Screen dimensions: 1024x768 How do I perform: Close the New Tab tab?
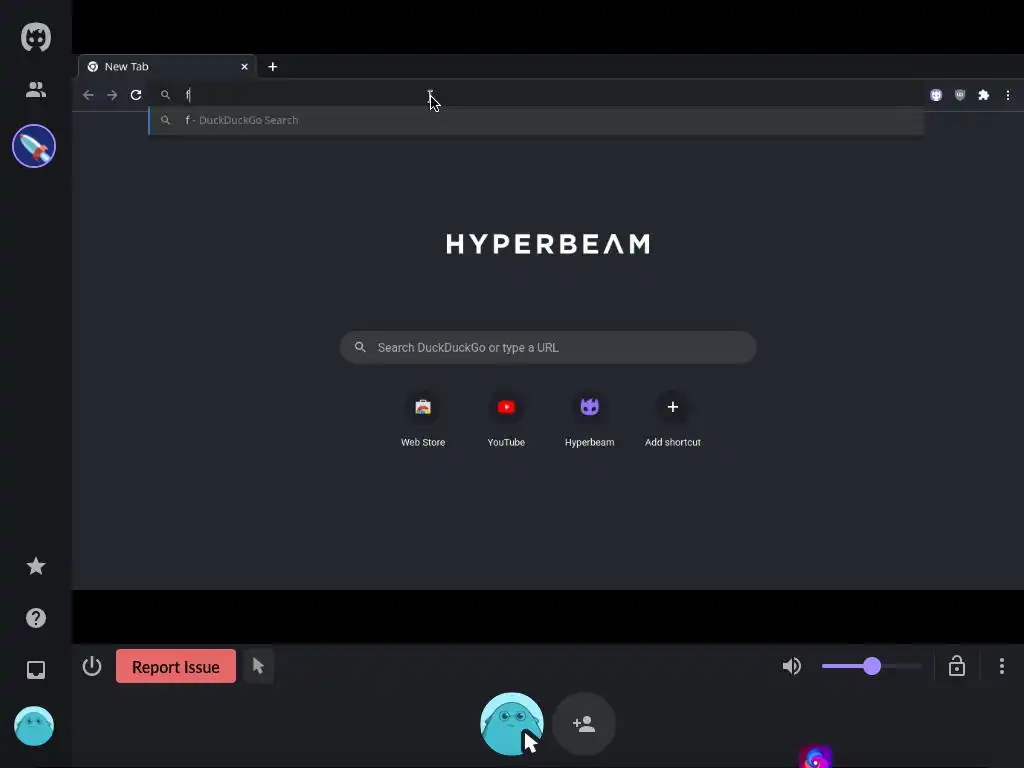pyautogui.click(x=244, y=67)
